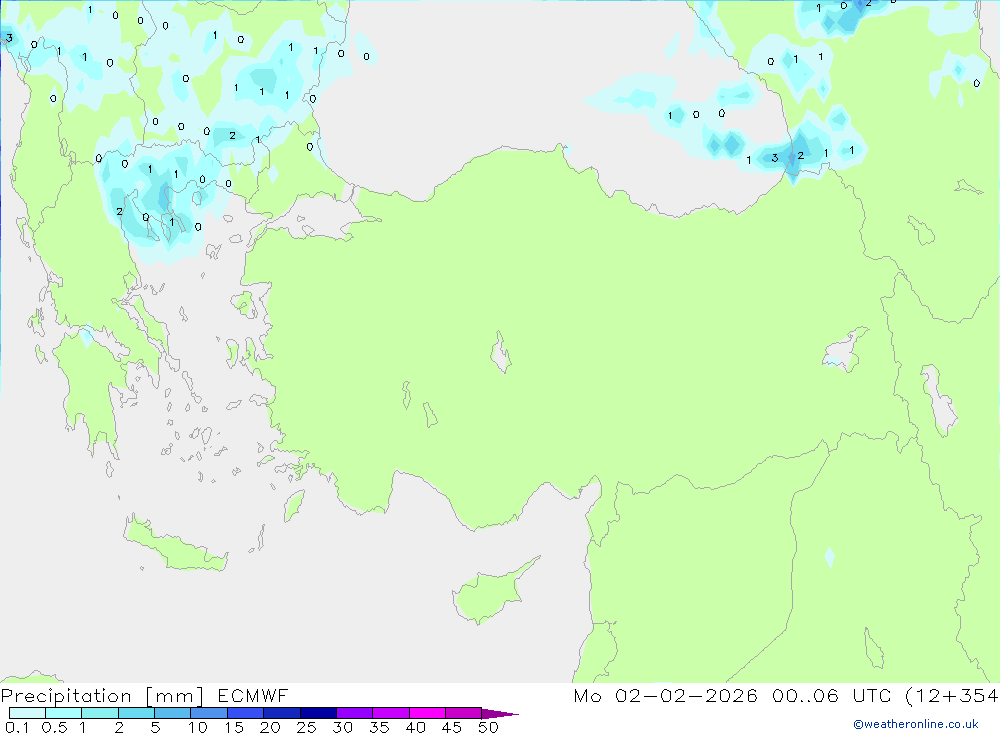Click the 35–40 mm purple legend swatch

coord(390,713)
